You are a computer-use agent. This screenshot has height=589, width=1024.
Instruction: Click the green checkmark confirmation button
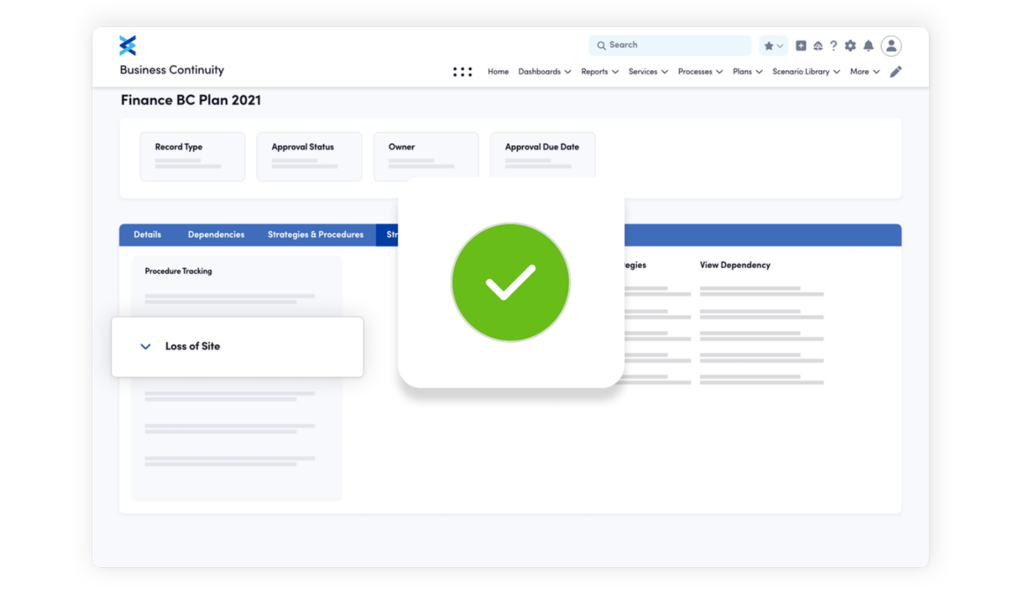[510, 283]
